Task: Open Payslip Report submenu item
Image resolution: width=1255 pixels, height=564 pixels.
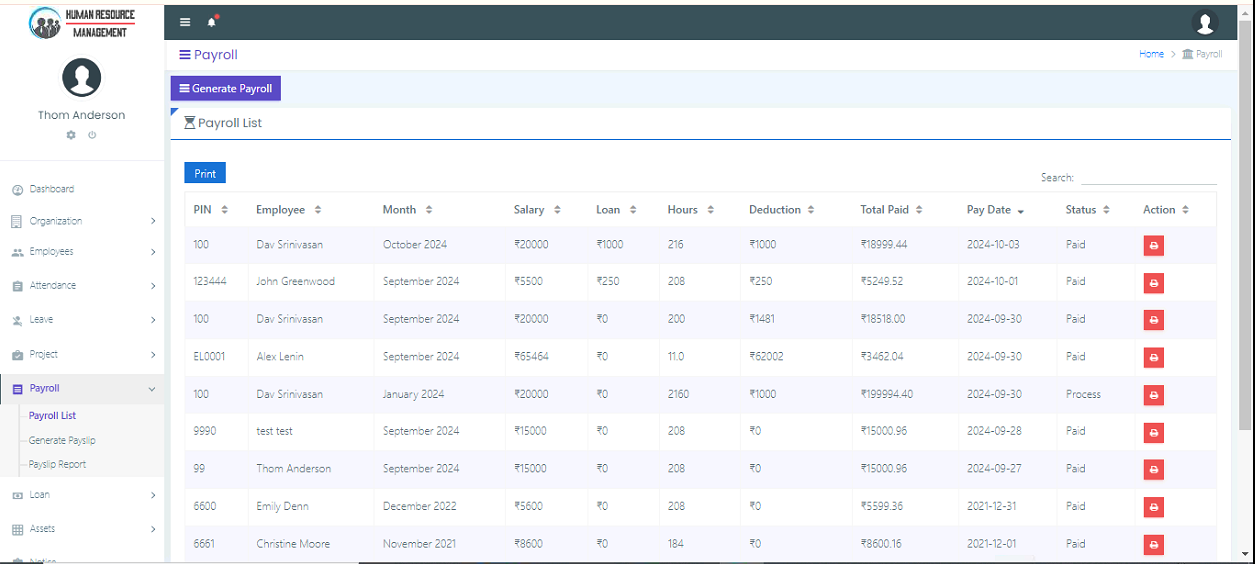Action: click(x=57, y=464)
